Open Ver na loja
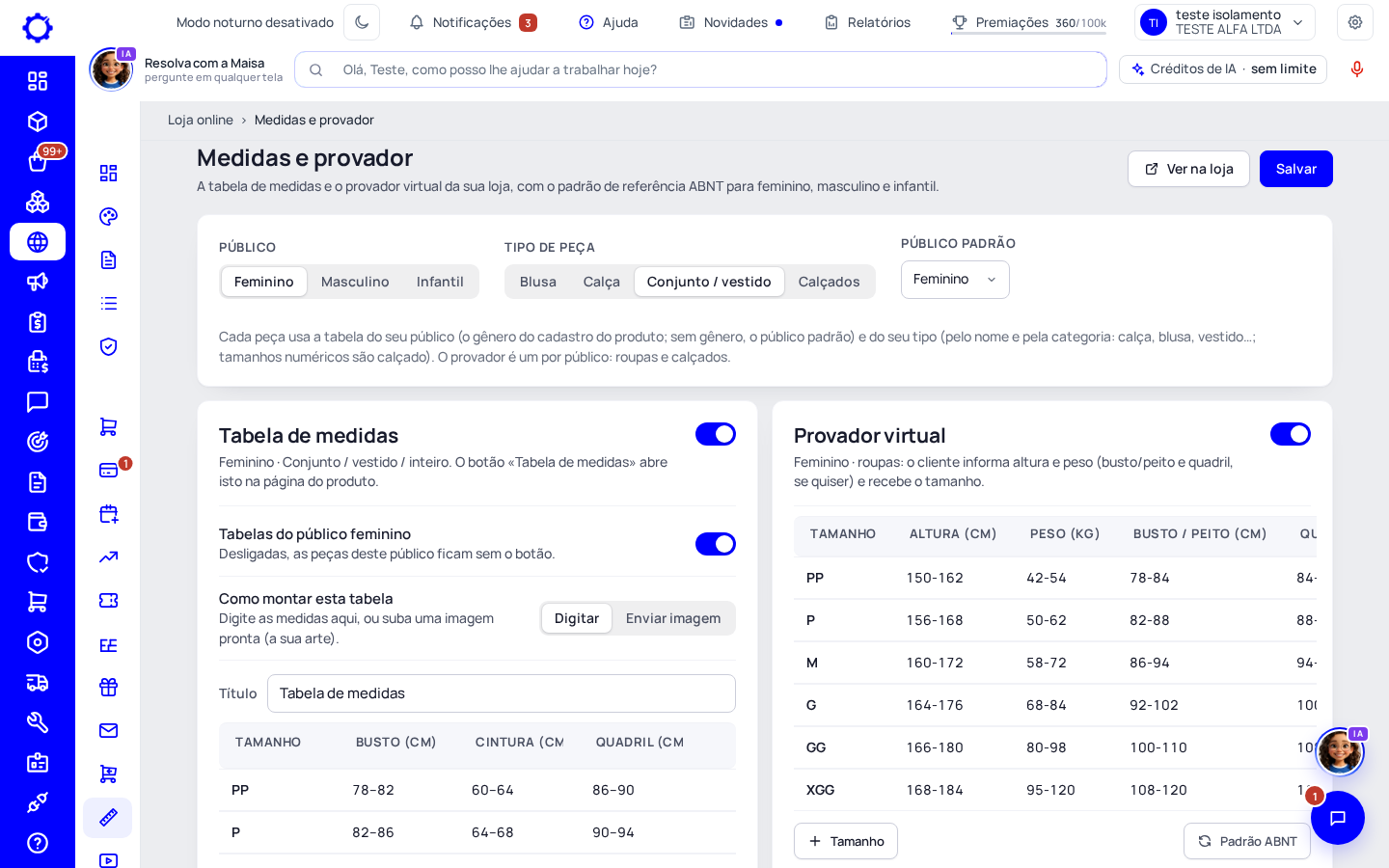Viewport: 1389px width, 868px height. click(1188, 169)
